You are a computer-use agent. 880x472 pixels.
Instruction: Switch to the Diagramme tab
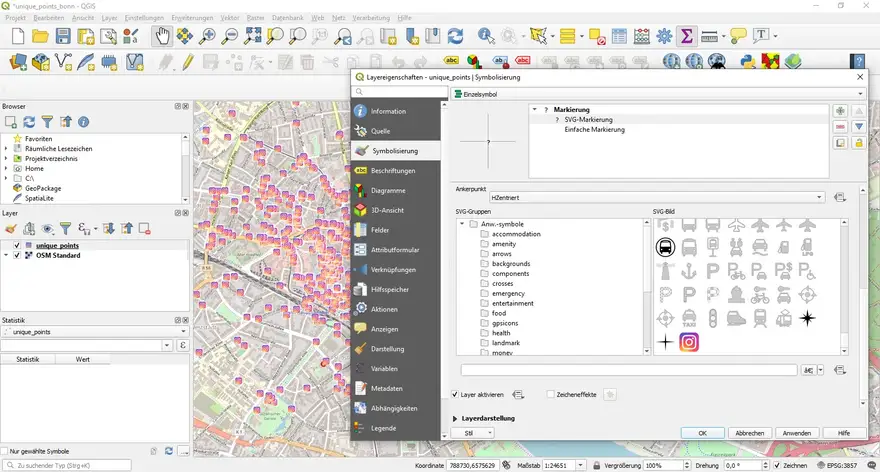(396, 190)
